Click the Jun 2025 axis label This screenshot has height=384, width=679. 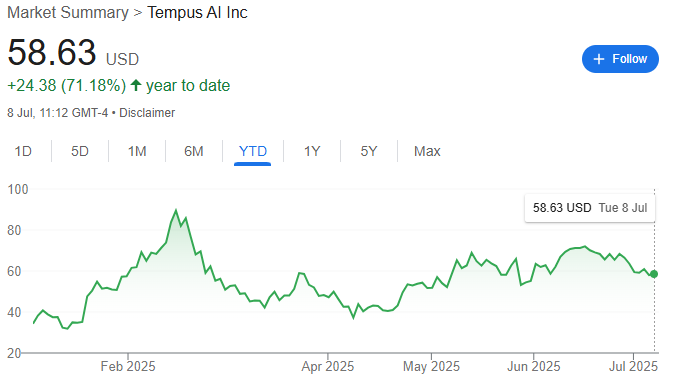(533, 367)
